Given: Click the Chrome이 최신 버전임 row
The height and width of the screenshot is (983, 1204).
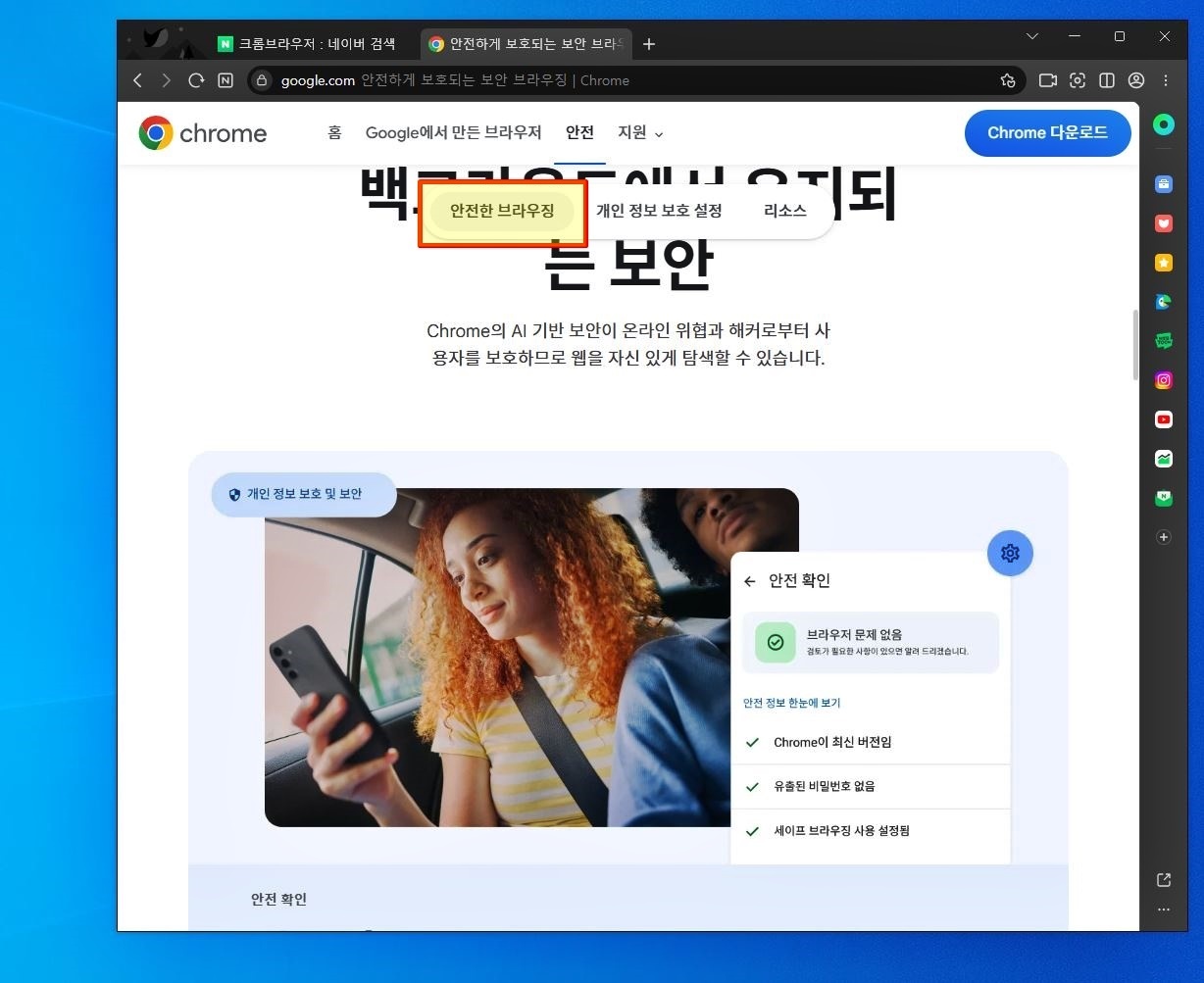Looking at the screenshot, I should coord(871,743).
